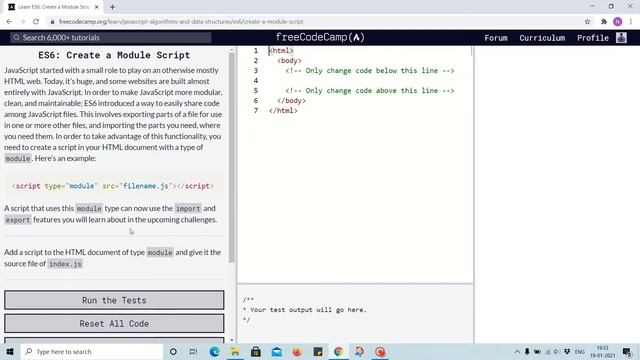The image size is (640, 360).
Task: Click the profile avatar picture in navbar
Action: tap(621, 38)
